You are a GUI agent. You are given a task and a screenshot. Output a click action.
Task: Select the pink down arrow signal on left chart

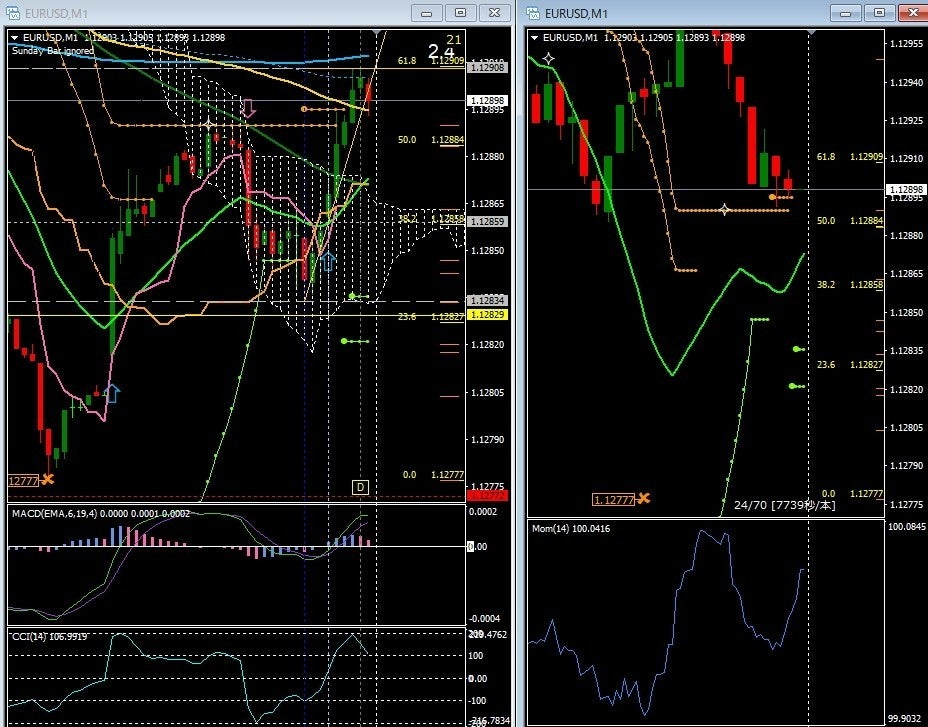tap(249, 108)
